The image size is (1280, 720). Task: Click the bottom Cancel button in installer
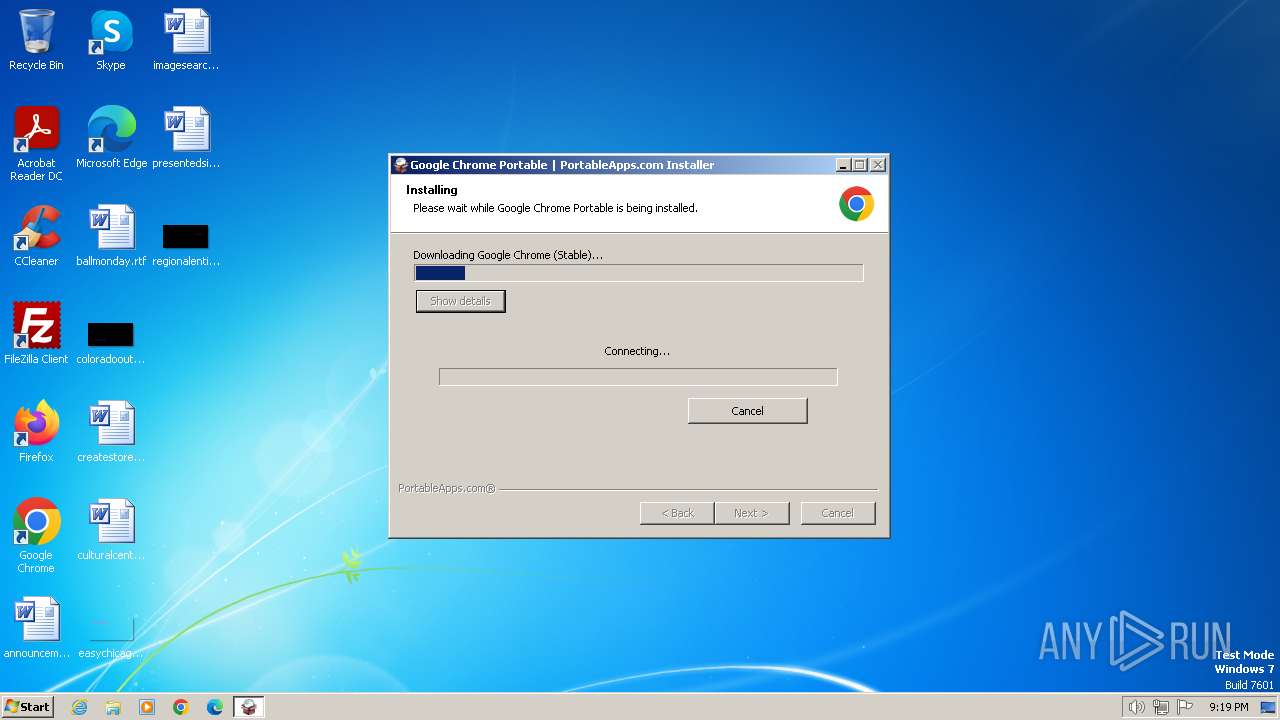pos(838,513)
